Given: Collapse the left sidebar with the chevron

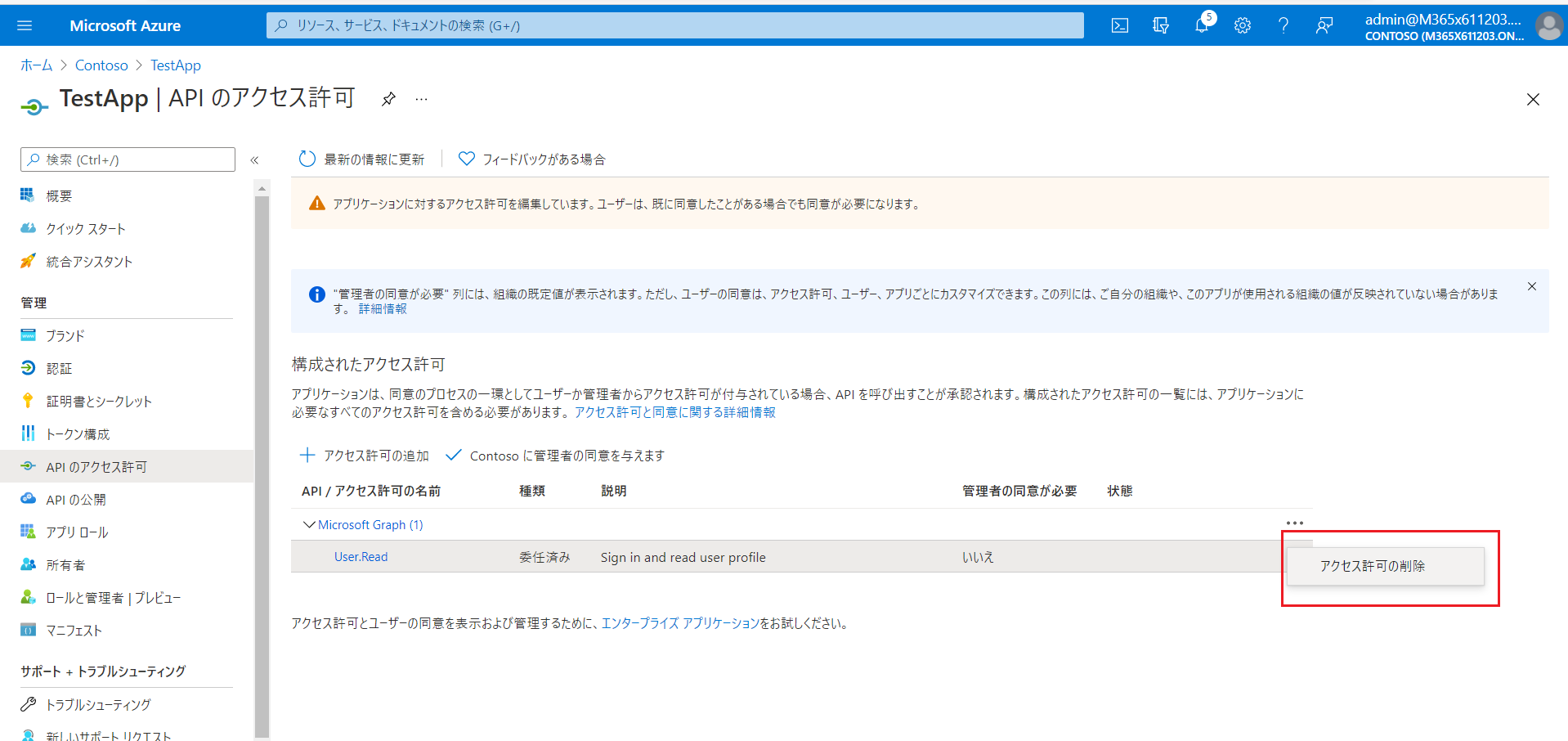Looking at the screenshot, I should pos(254,160).
